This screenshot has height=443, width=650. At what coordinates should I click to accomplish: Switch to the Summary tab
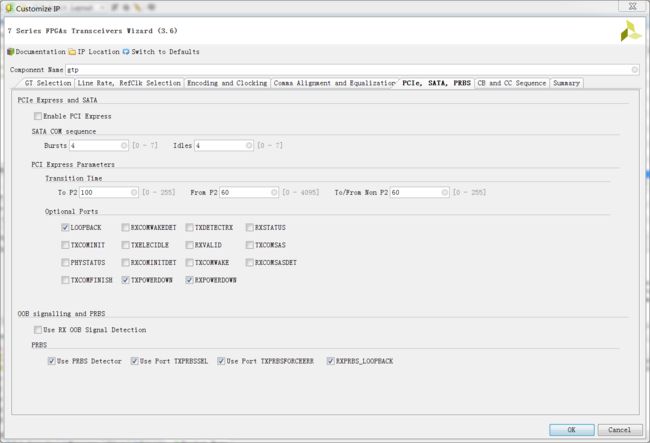[x=566, y=83]
